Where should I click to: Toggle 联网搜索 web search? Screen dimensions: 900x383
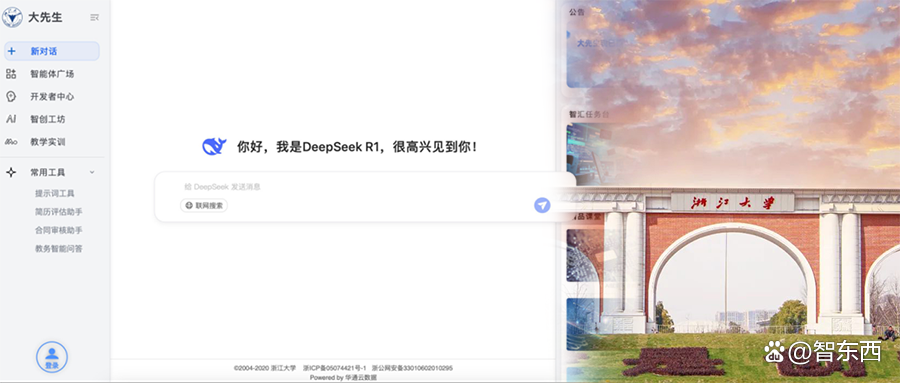click(x=204, y=205)
